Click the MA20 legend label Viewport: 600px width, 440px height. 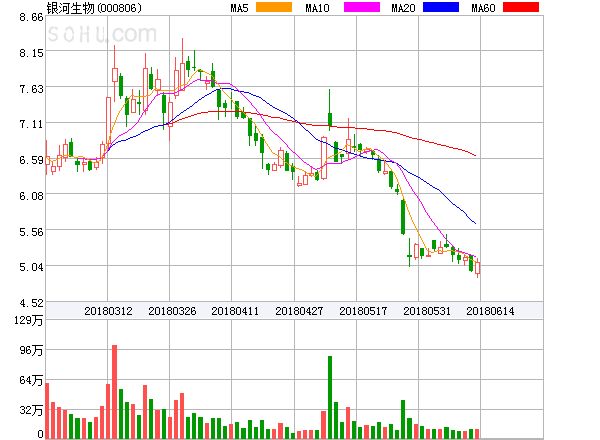tap(403, 8)
